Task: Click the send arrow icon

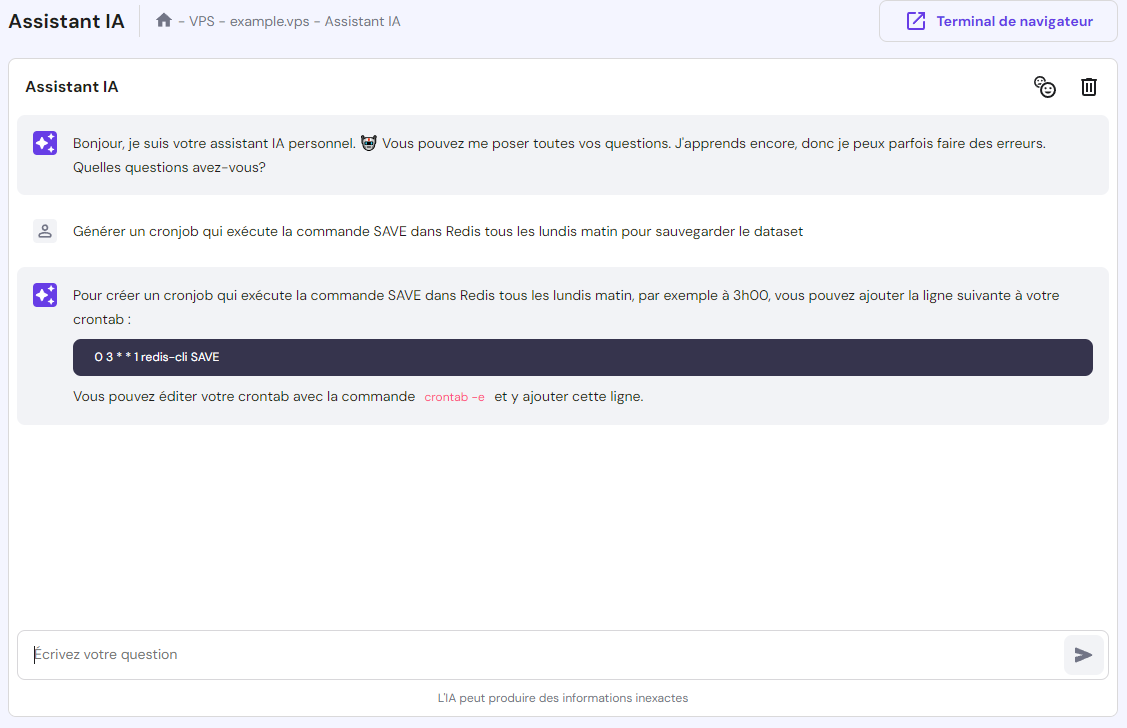Action: click(x=1083, y=655)
